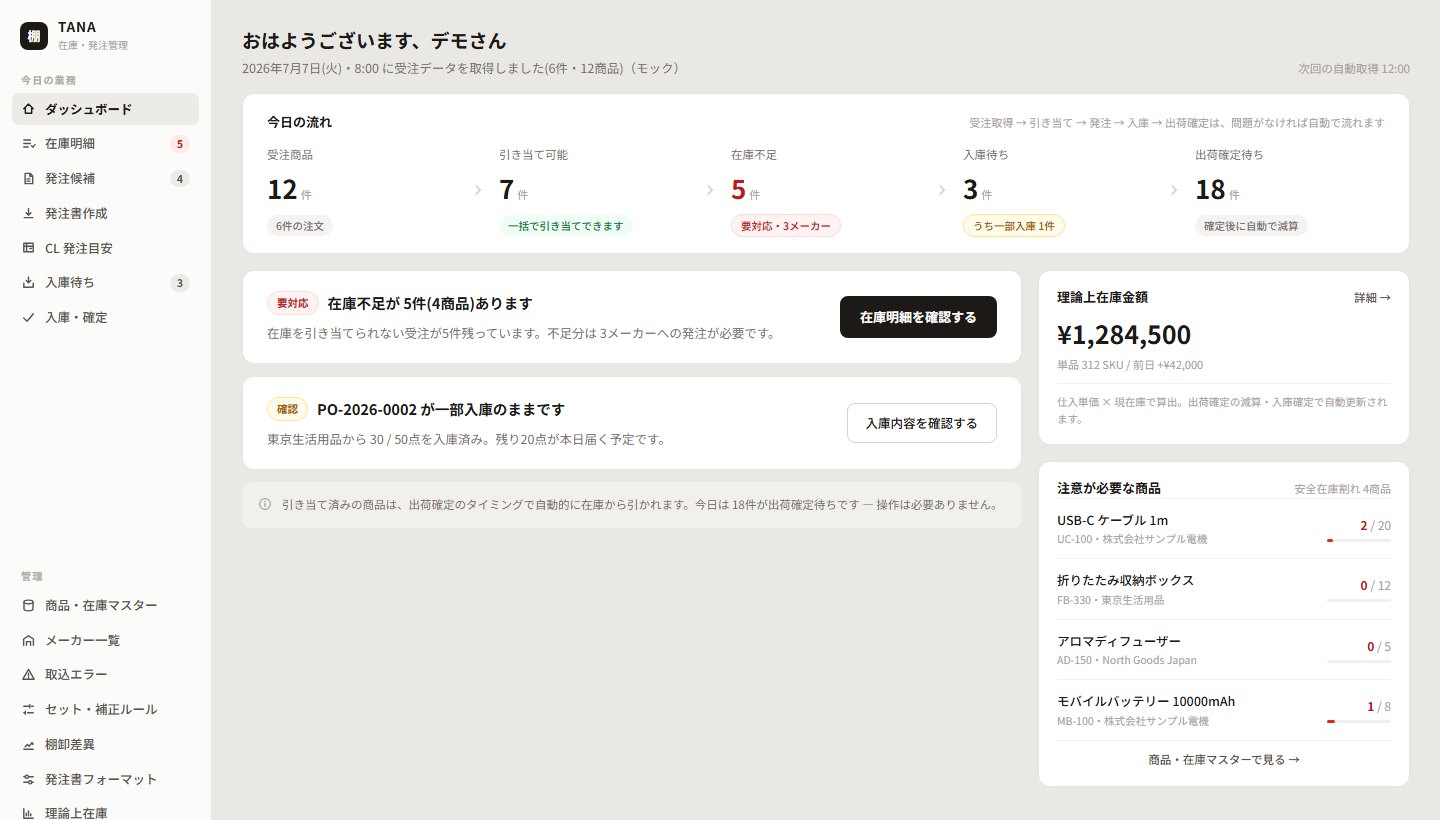
Task: Click the ¥1,284,500 inventory amount
Action: [1124, 335]
